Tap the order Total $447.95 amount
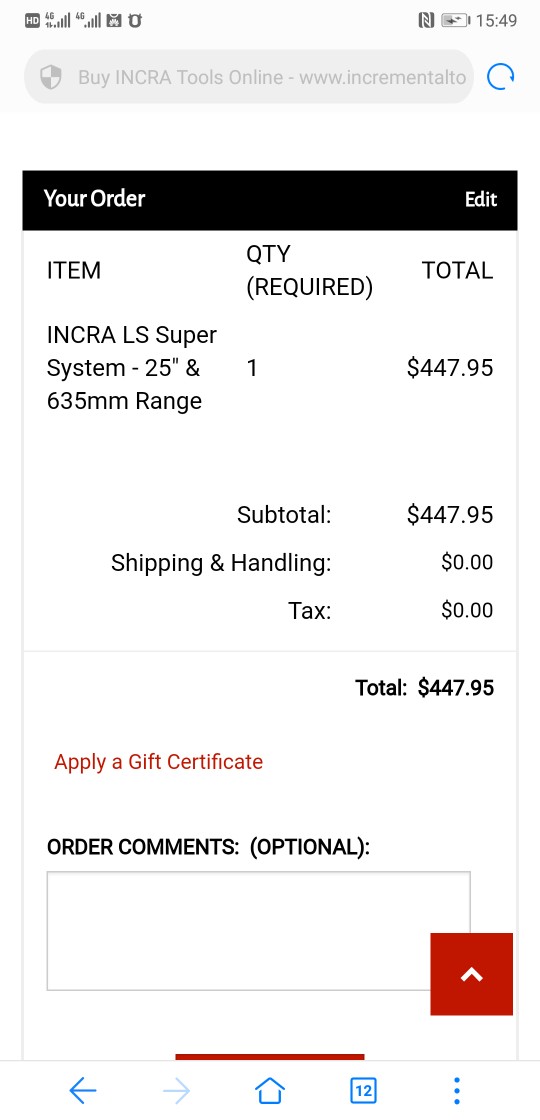 tap(456, 688)
